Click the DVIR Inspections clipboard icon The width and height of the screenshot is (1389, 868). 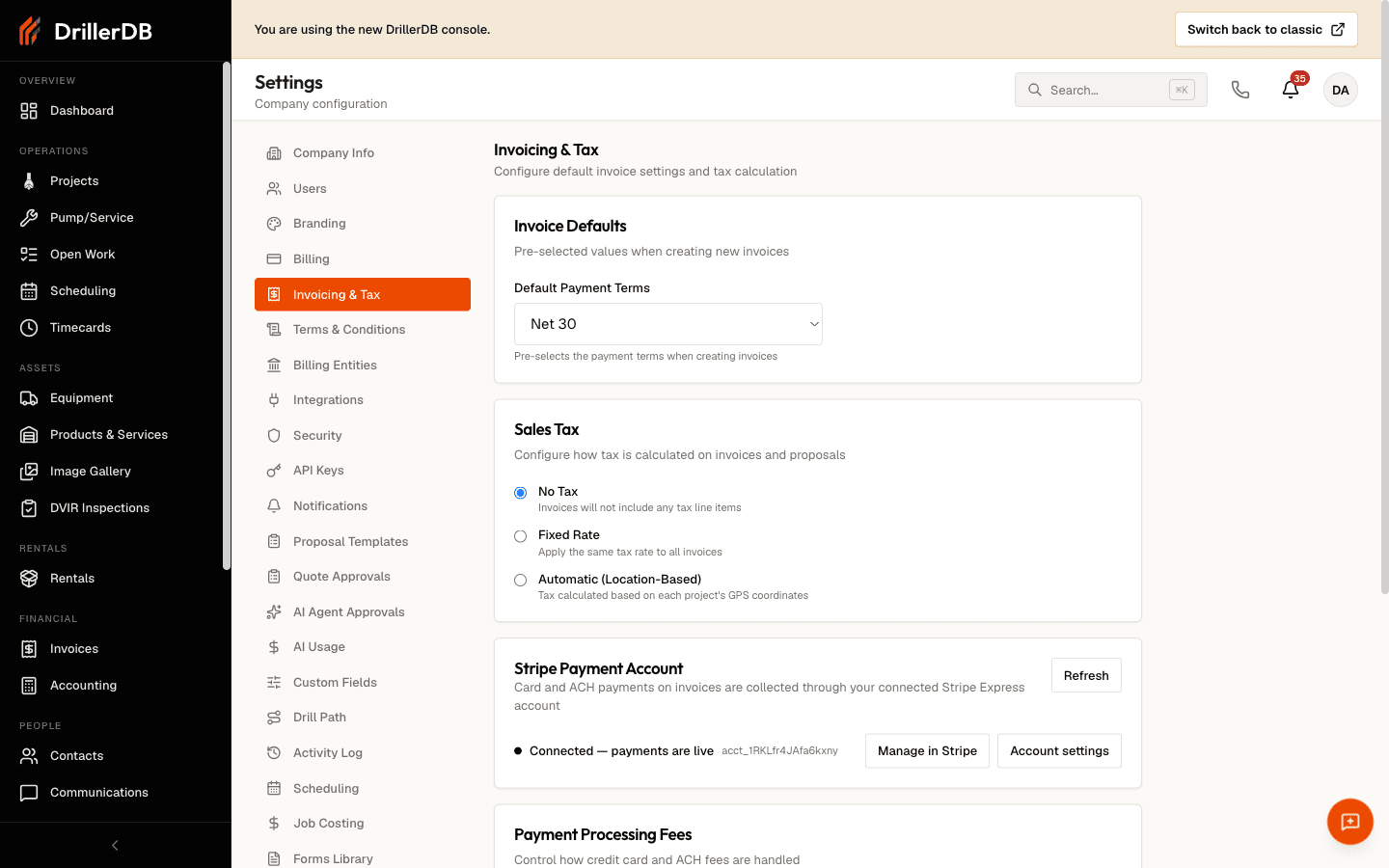(x=29, y=508)
